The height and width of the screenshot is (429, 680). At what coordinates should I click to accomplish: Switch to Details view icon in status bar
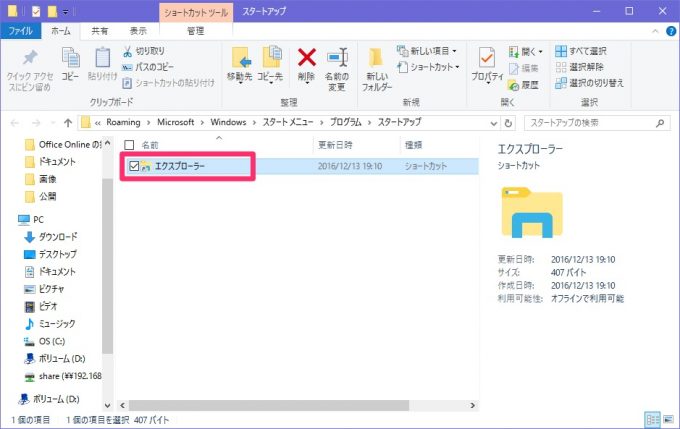click(652, 419)
